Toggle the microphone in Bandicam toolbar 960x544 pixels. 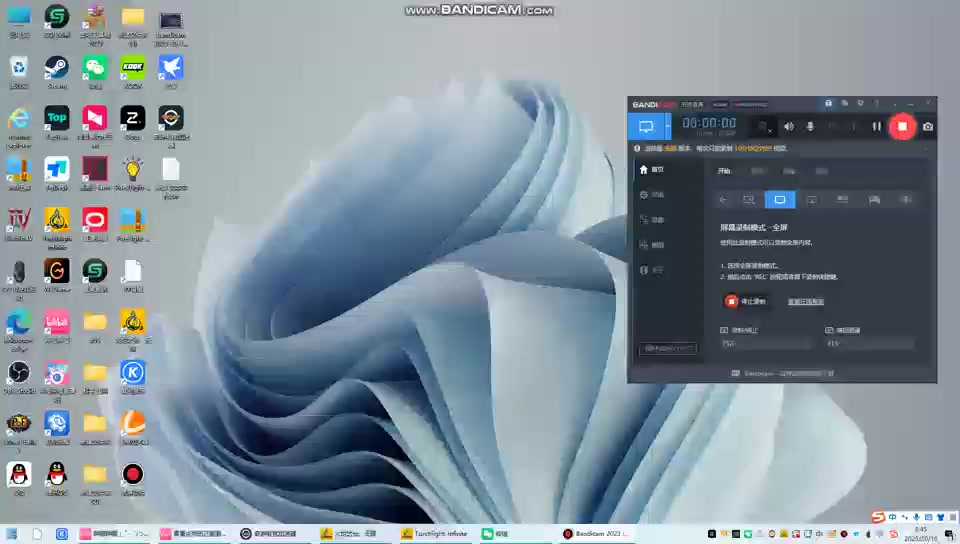[810, 126]
